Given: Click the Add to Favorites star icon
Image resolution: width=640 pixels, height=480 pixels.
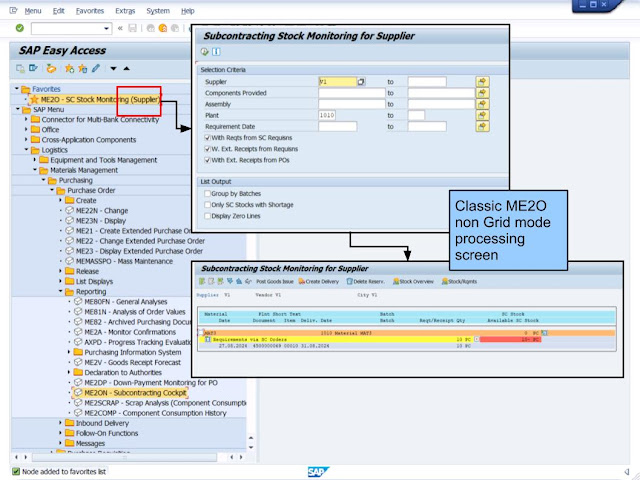Looking at the screenshot, I should [69, 69].
